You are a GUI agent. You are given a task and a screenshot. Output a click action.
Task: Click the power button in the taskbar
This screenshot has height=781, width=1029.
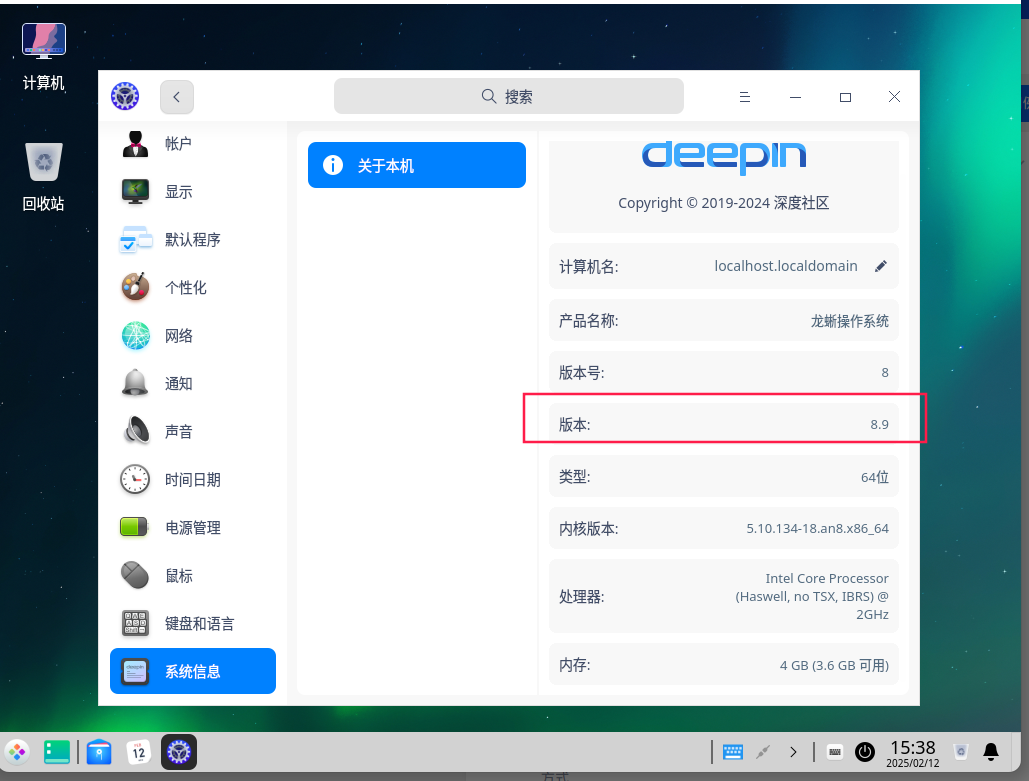pyautogui.click(x=865, y=751)
